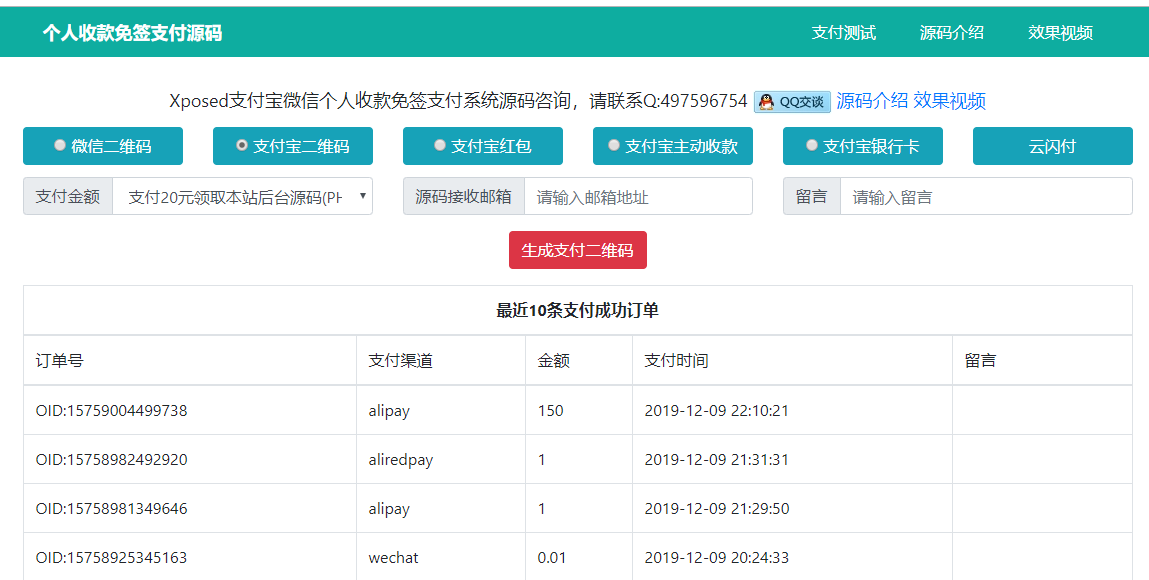Click order number OID:15758981349646
The image size is (1149, 580).
[111, 509]
